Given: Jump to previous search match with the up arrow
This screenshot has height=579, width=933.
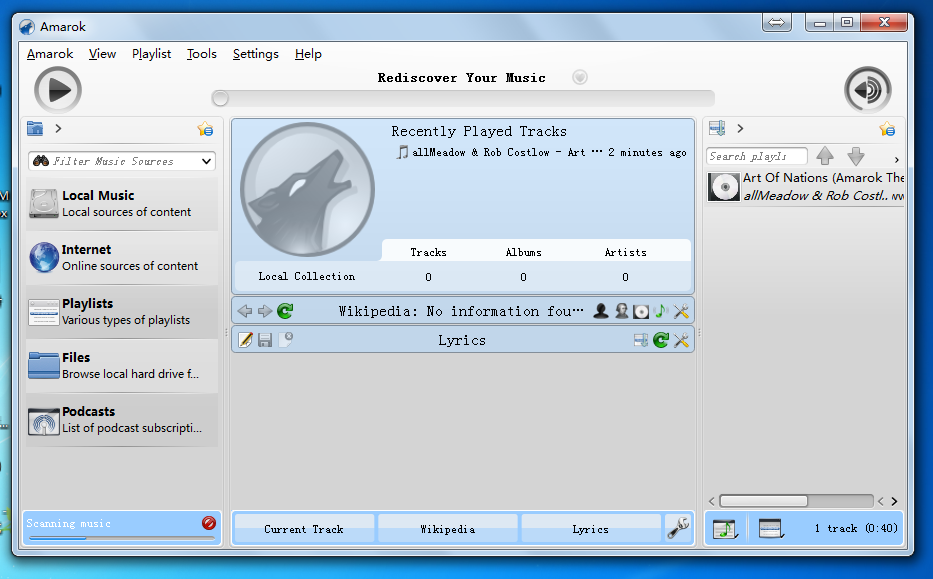Looking at the screenshot, I should coord(825,156).
